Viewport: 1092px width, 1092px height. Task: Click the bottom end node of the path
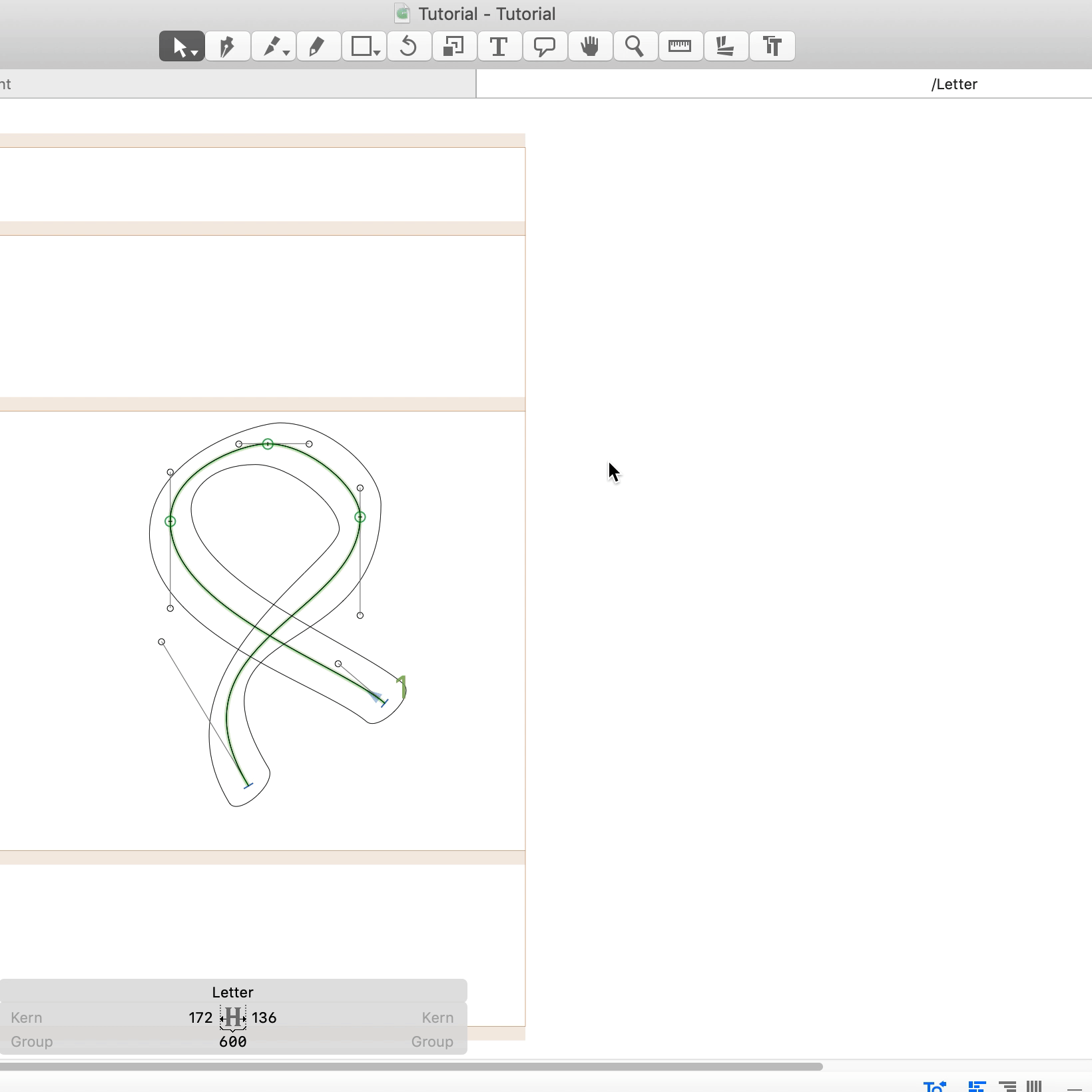click(248, 786)
